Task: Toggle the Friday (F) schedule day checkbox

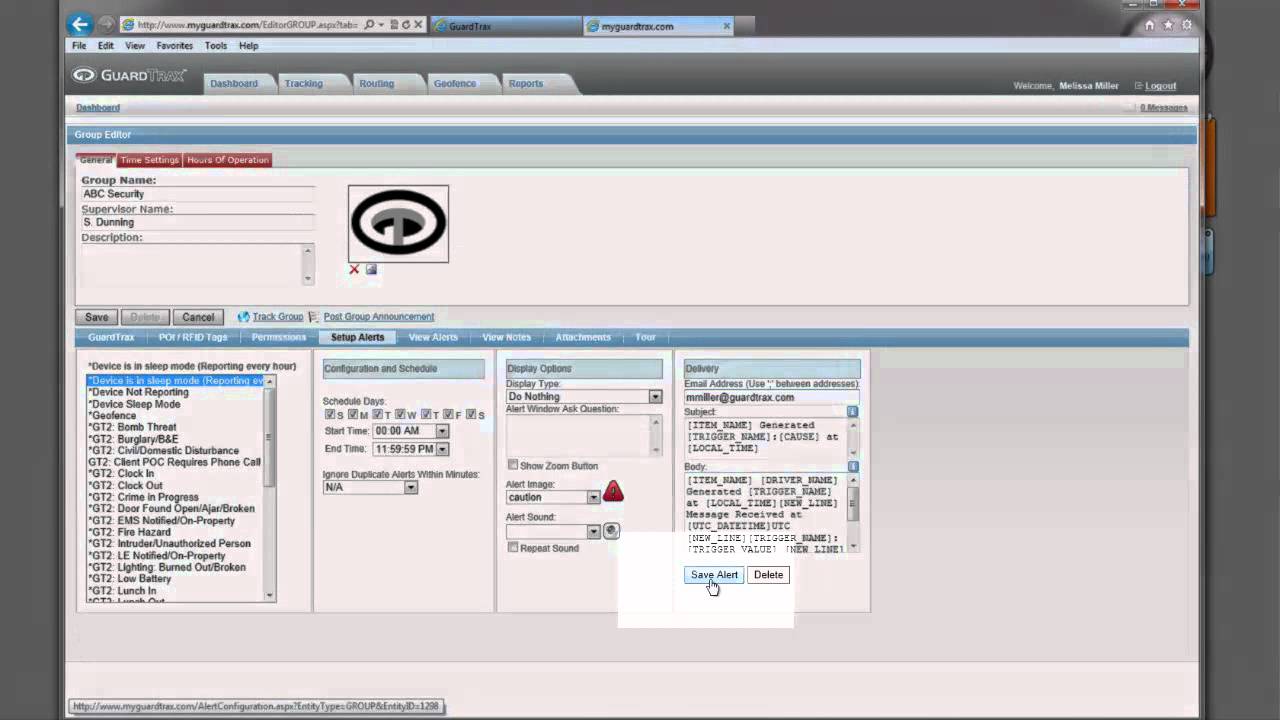Action: 449,414
